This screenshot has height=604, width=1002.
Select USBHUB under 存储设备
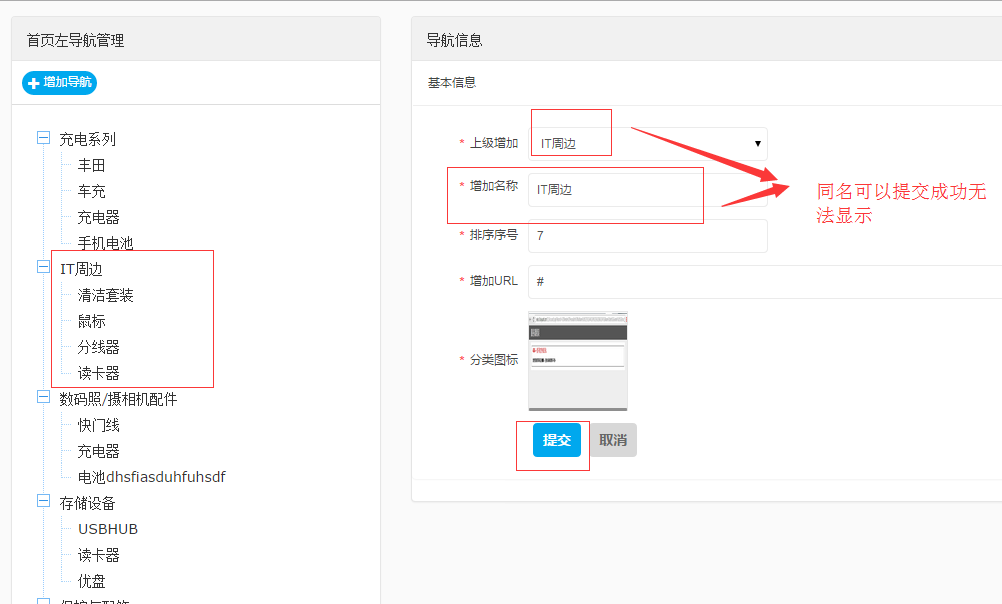pyautogui.click(x=107, y=529)
